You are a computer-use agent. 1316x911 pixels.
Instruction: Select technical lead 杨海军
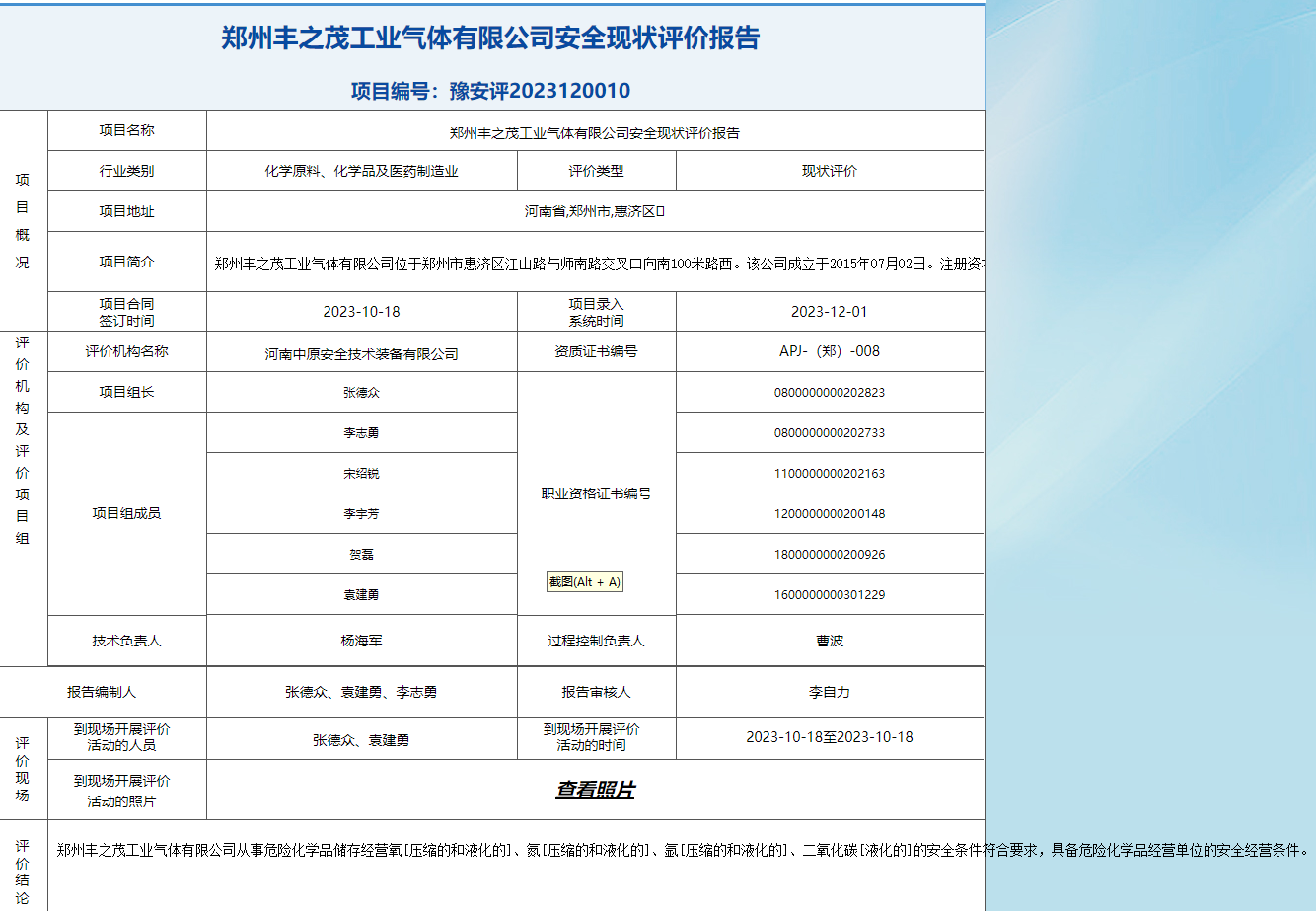pos(361,641)
